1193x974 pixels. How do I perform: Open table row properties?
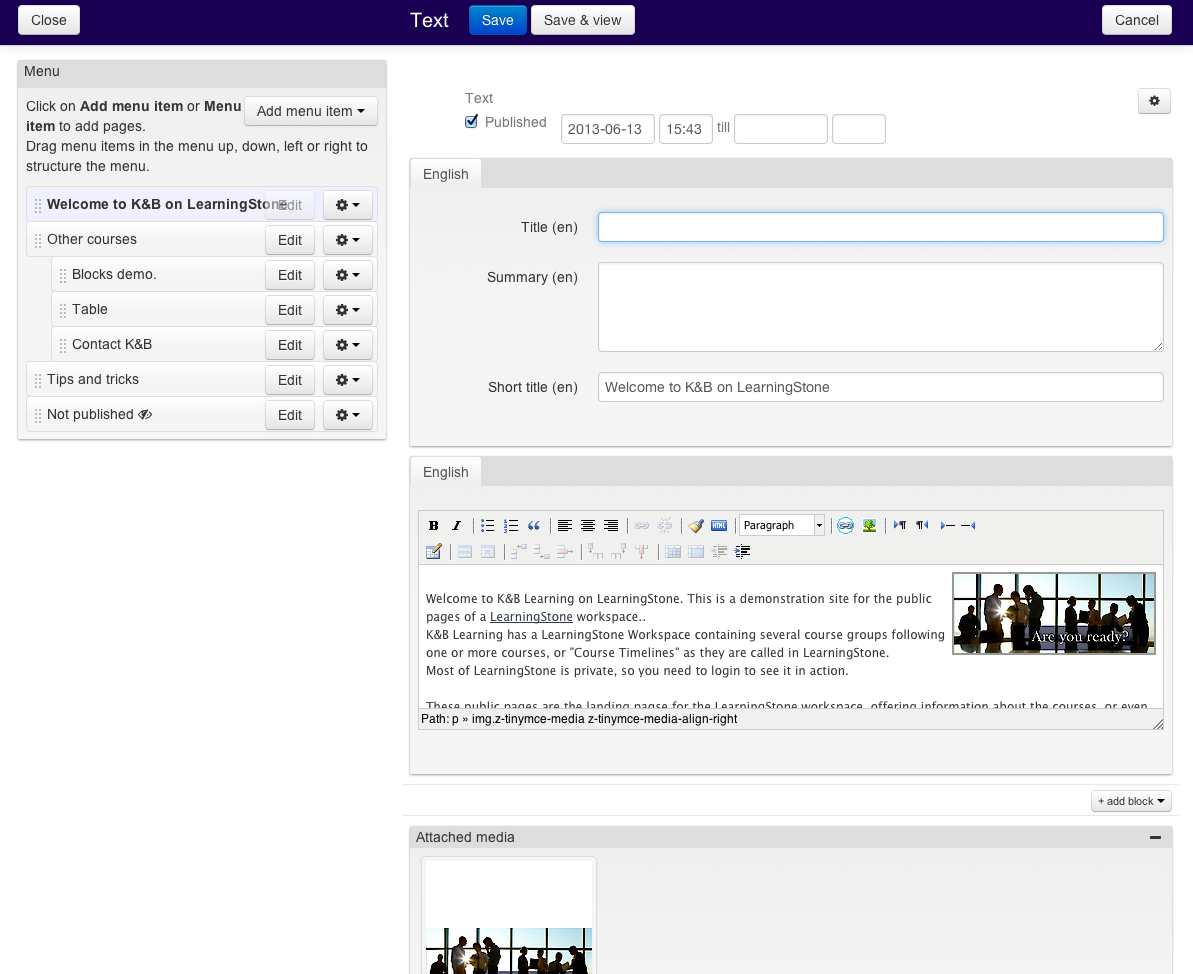(x=465, y=552)
